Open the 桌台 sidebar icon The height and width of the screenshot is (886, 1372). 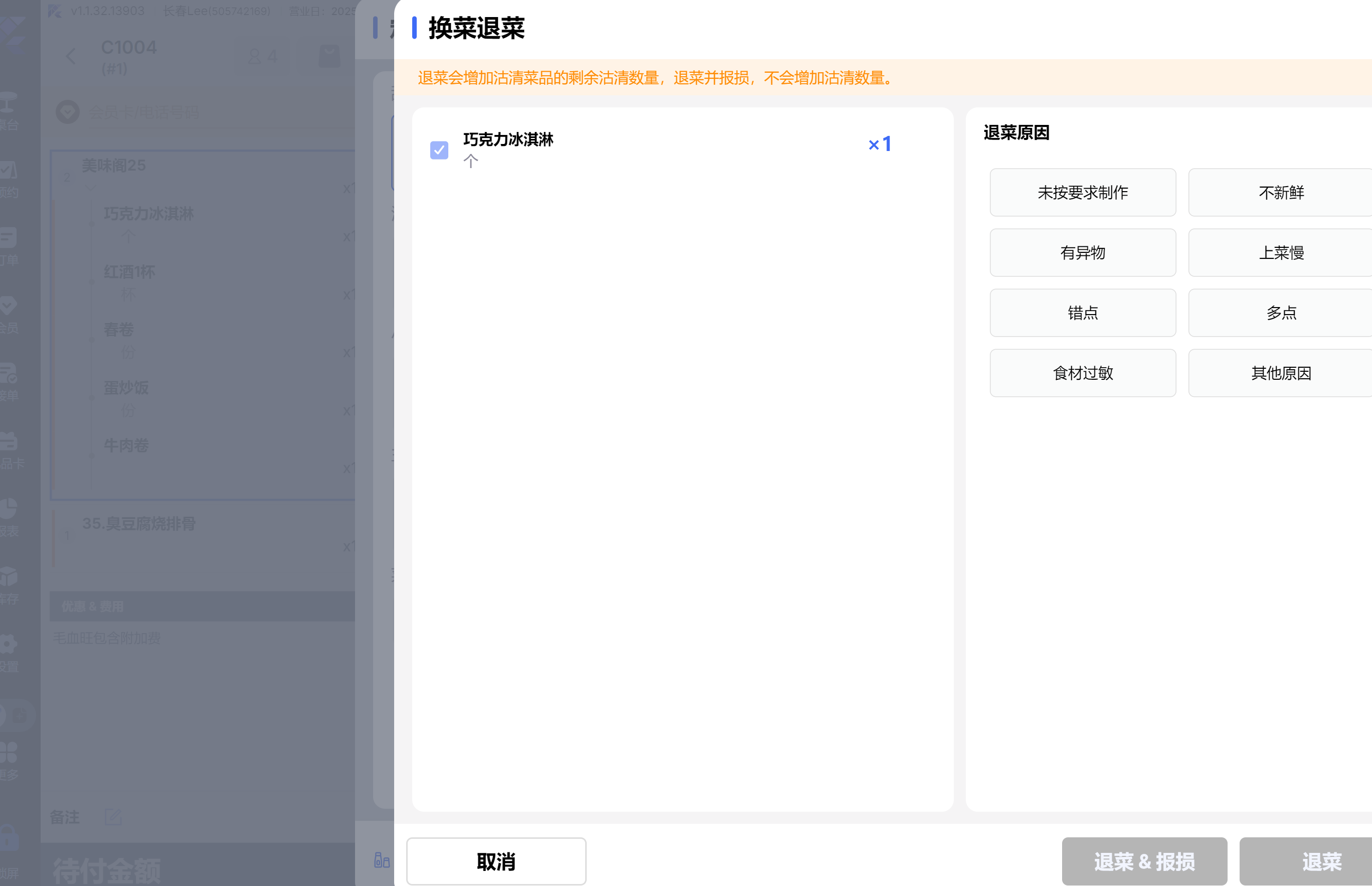(x=9, y=110)
